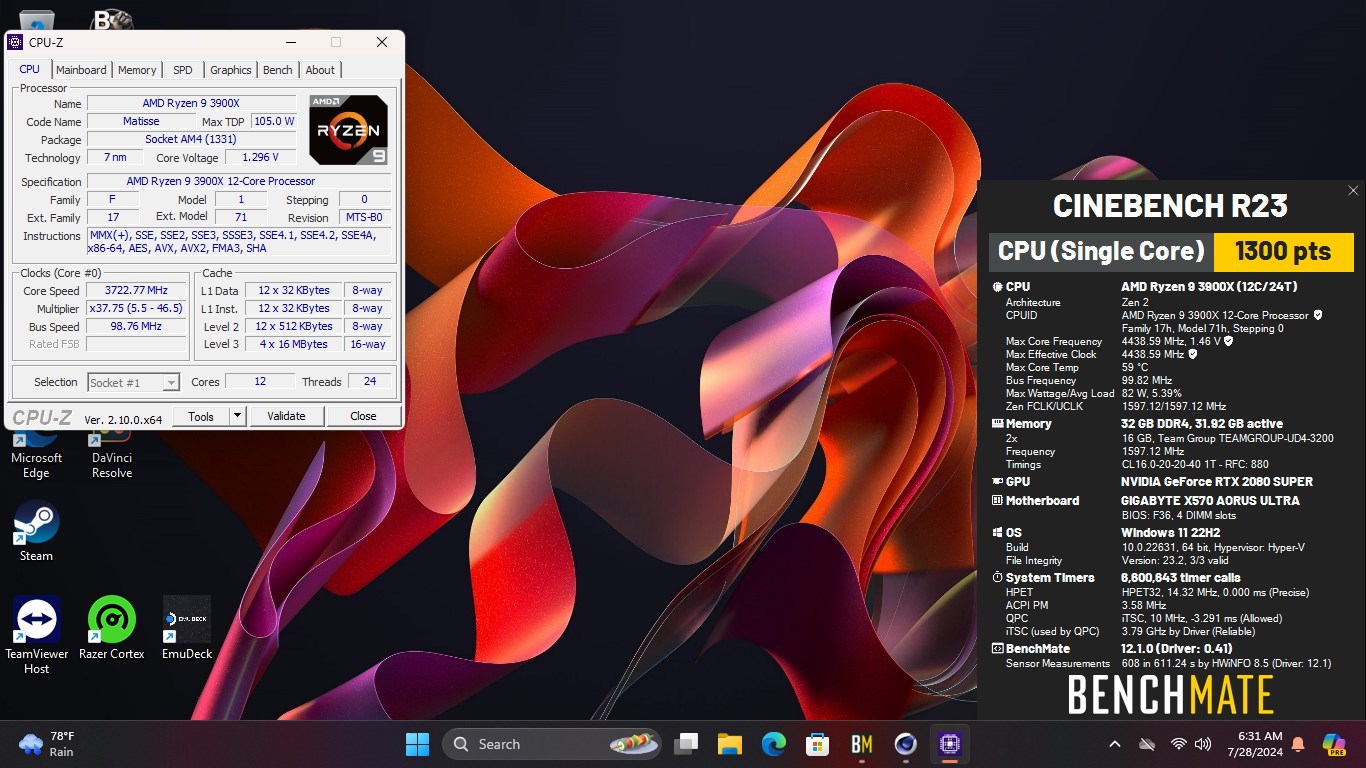
Task: Open the Tools dropdown arrow
Action: click(237, 416)
